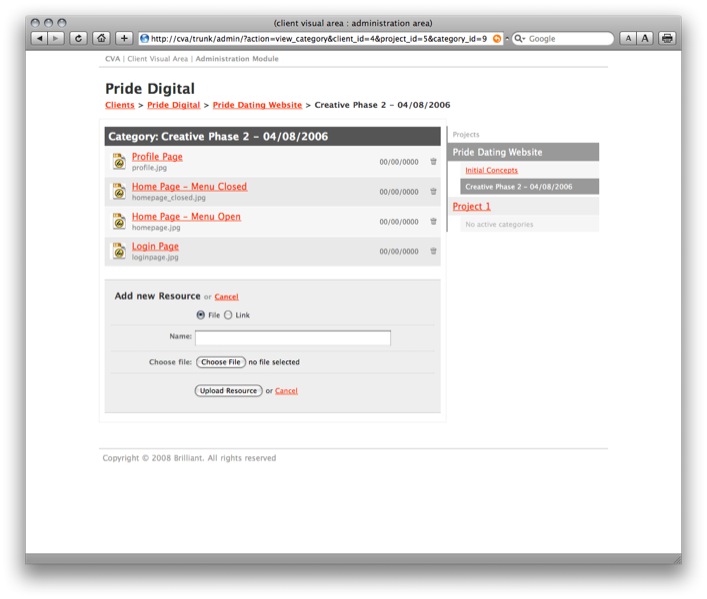Delete the Profile Page resource via trash icon
The image size is (707, 599).
[x=433, y=161]
